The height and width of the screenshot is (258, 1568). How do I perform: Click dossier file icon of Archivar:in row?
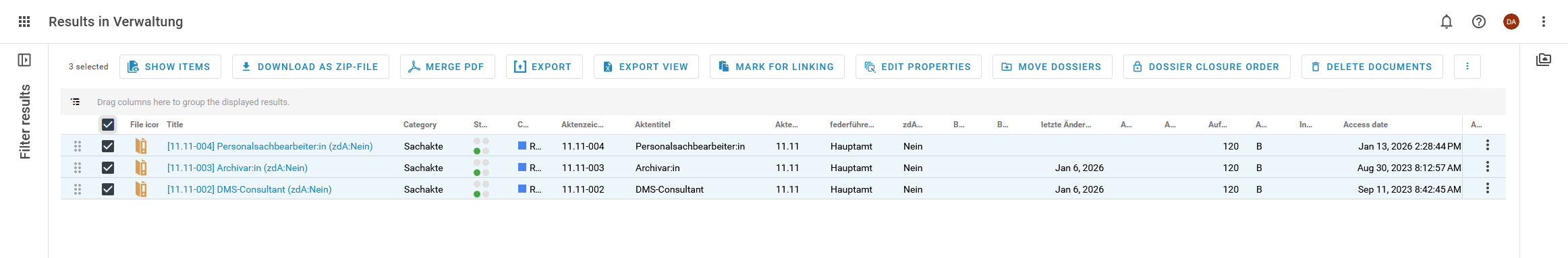141,168
